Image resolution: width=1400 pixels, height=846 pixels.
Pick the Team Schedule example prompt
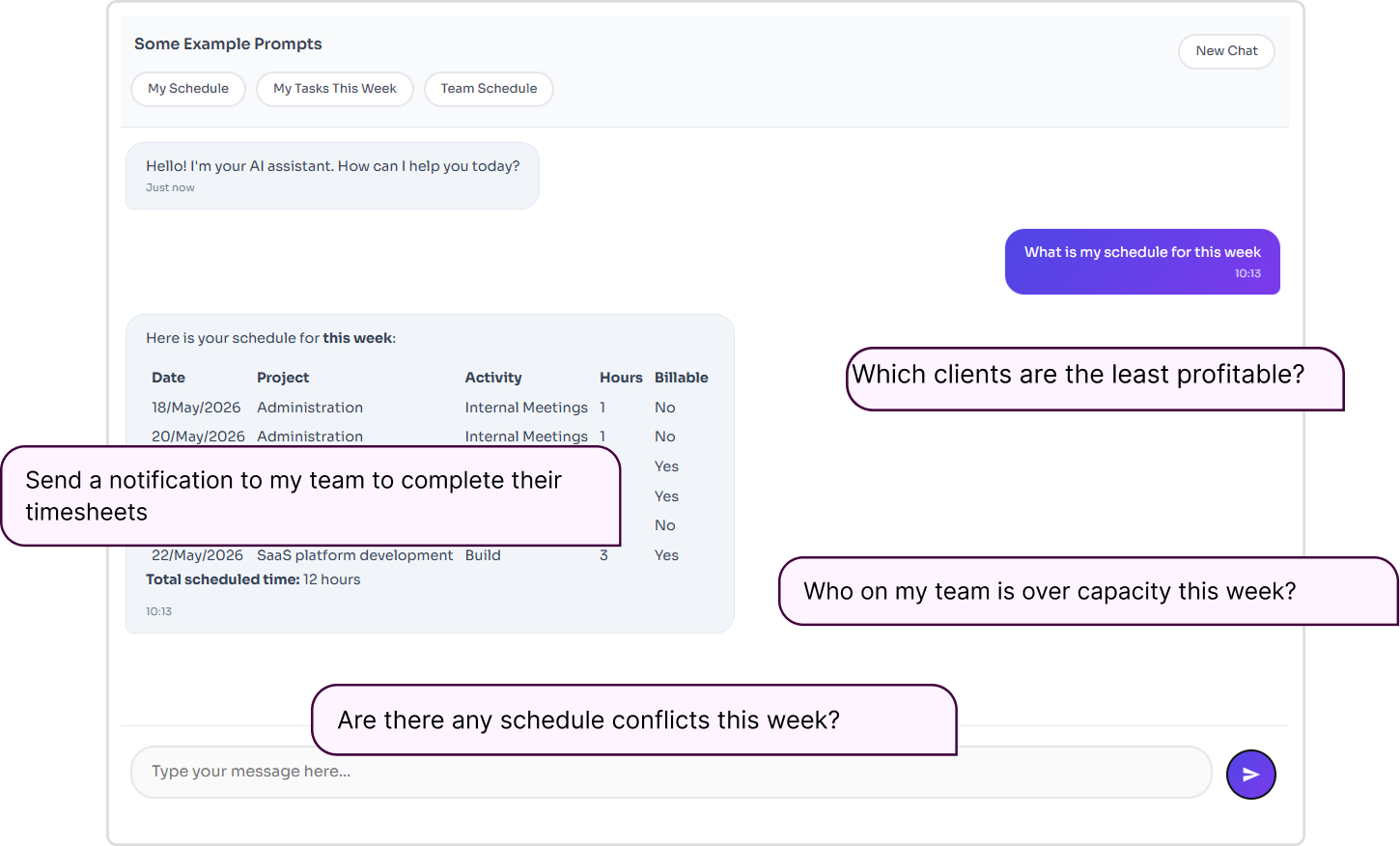click(489, 89)
